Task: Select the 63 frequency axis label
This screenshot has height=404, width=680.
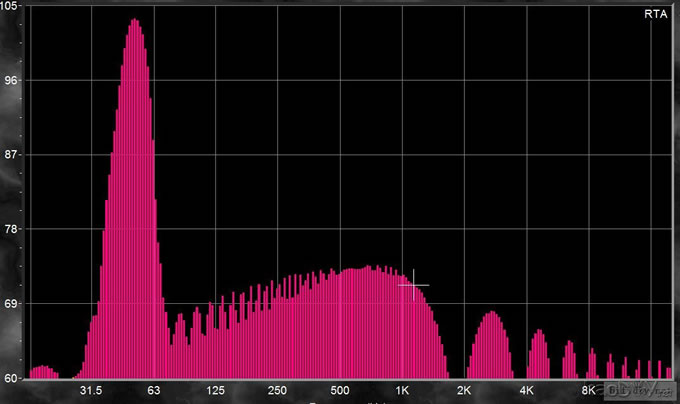Action: pos(154,390)
